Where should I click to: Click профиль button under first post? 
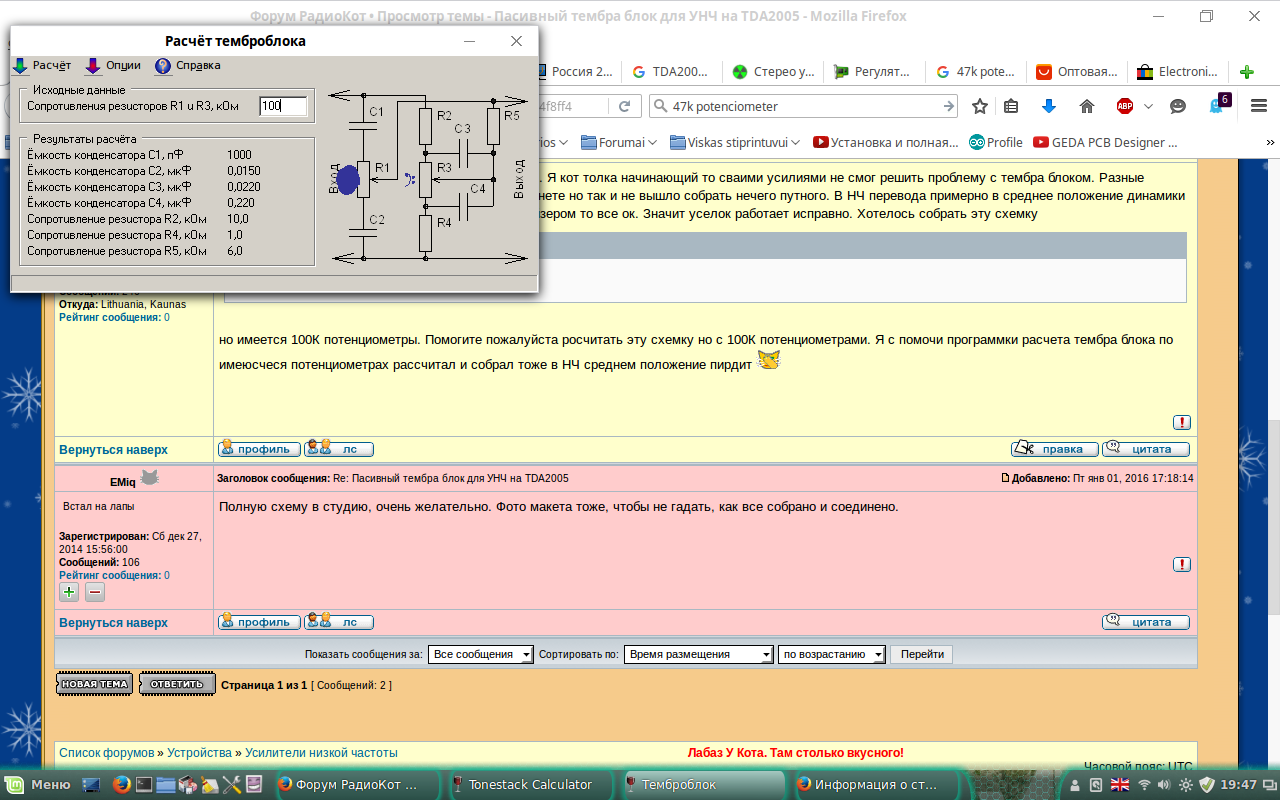[x=259, y=449]
